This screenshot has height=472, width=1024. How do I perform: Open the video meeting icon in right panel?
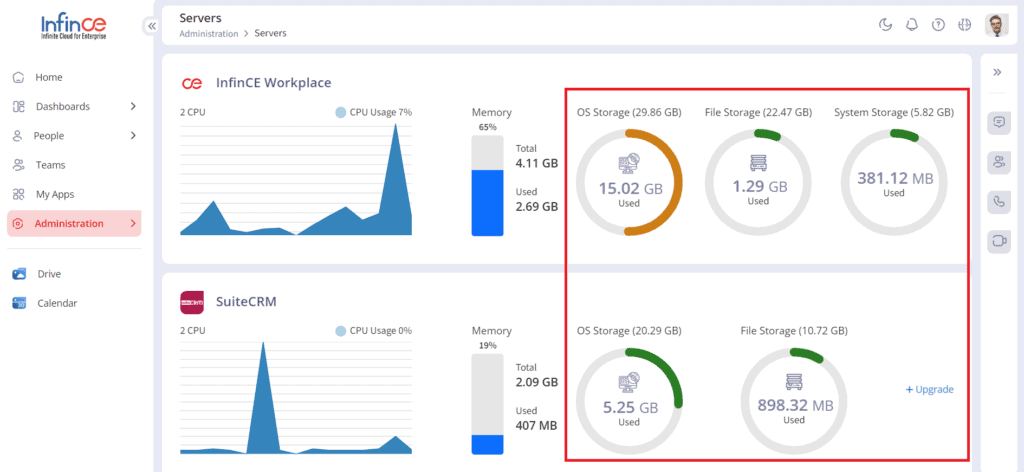coord(999,241)
